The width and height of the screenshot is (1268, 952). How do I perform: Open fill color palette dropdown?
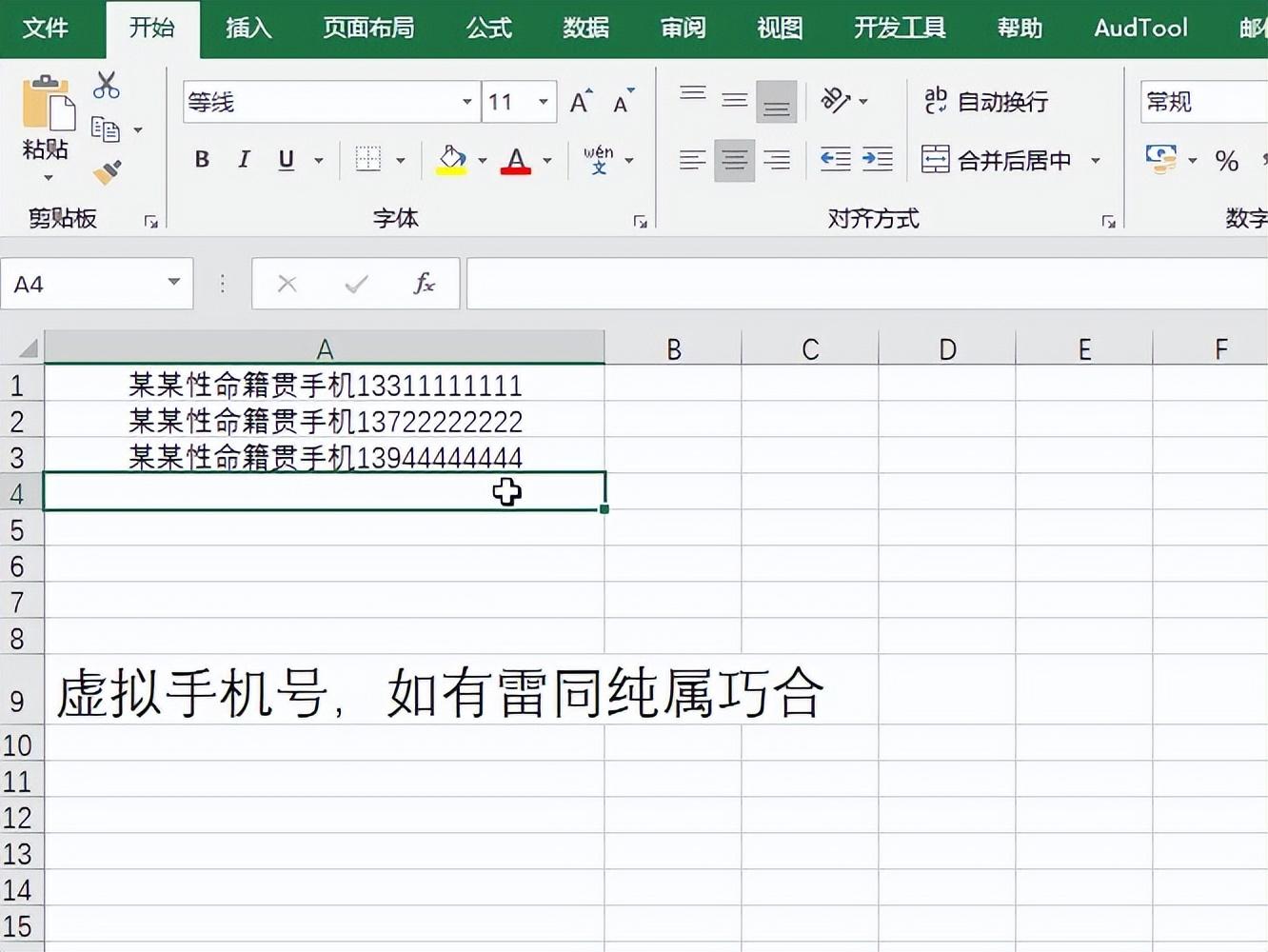482,161
